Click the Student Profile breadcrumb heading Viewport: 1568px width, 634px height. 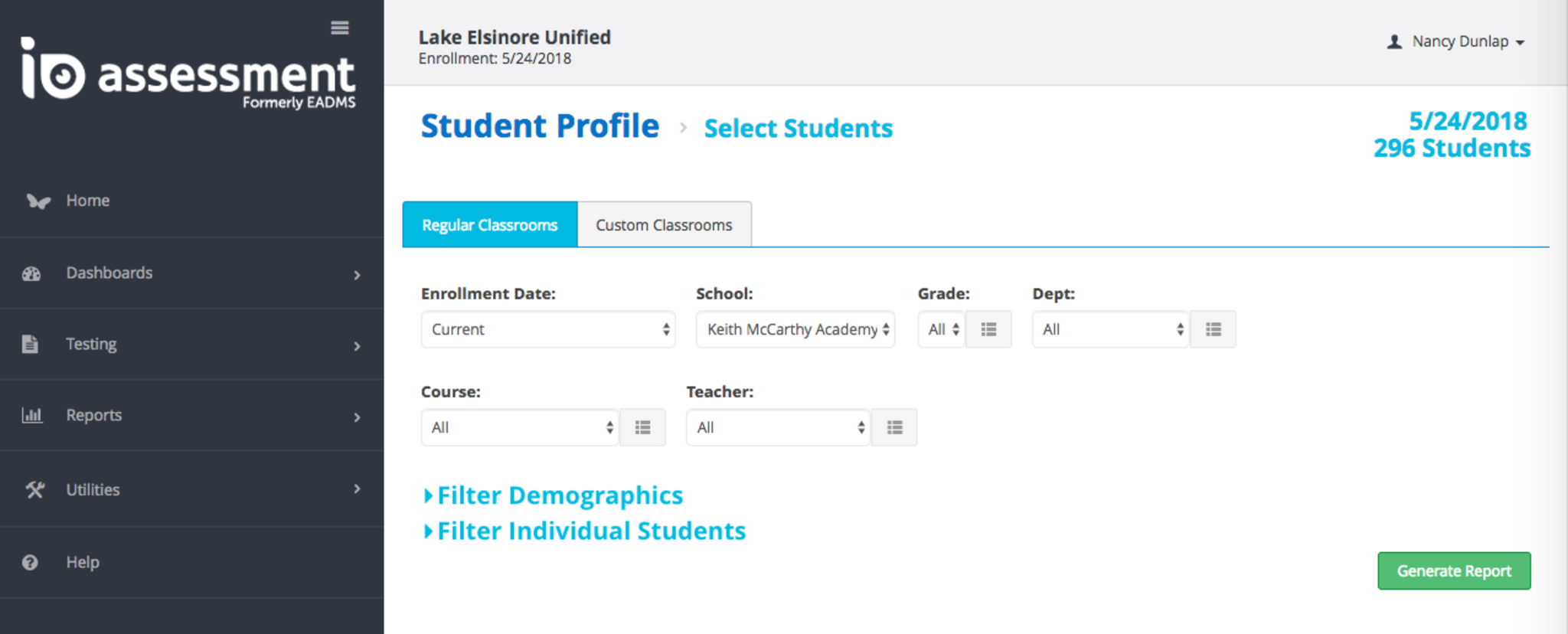[x=540, y=126]
